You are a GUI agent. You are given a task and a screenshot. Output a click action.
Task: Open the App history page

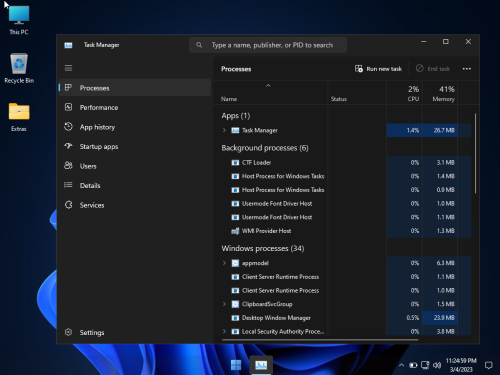[135, 127]
